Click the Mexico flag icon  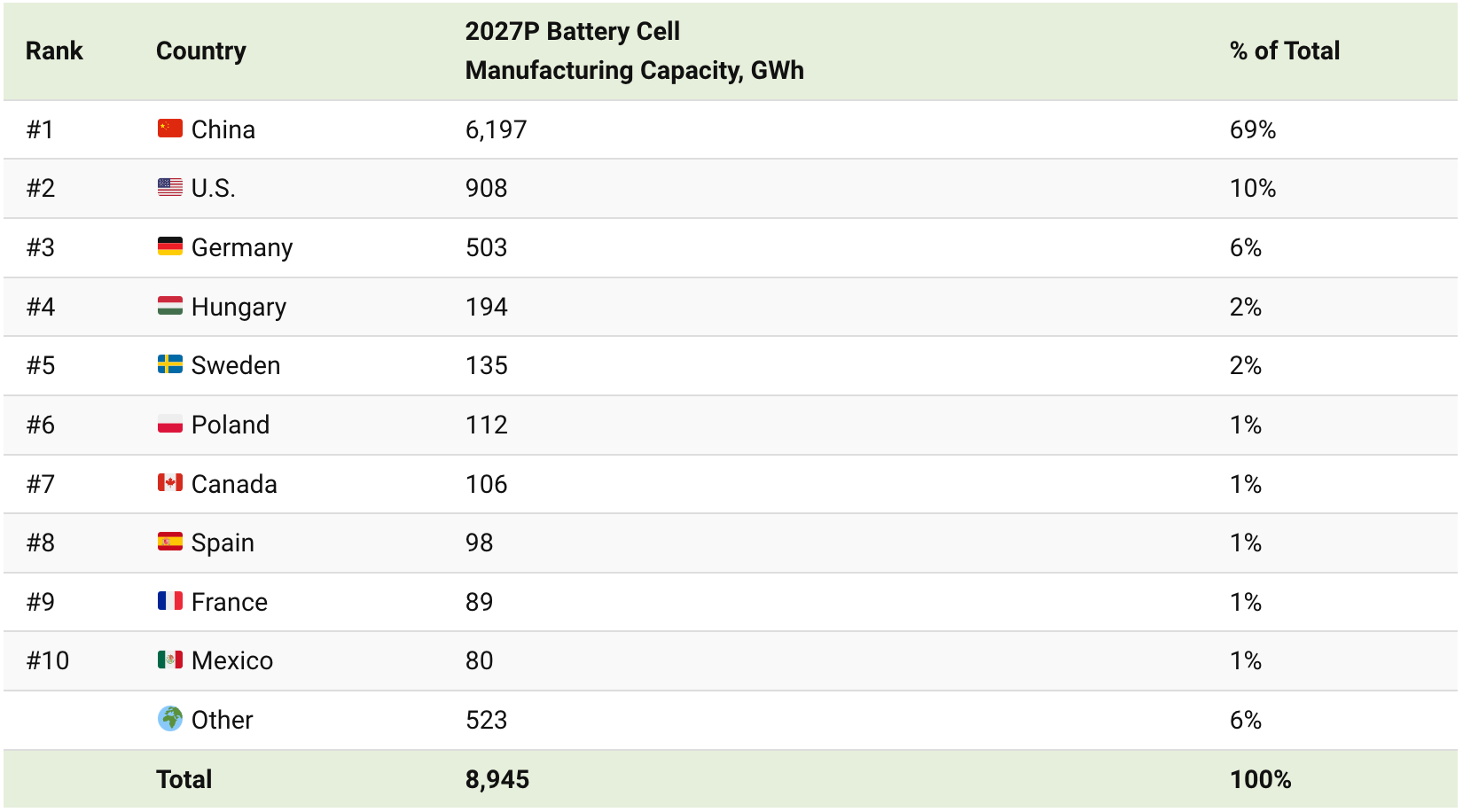pyautogui.click(x=169, y=660)
